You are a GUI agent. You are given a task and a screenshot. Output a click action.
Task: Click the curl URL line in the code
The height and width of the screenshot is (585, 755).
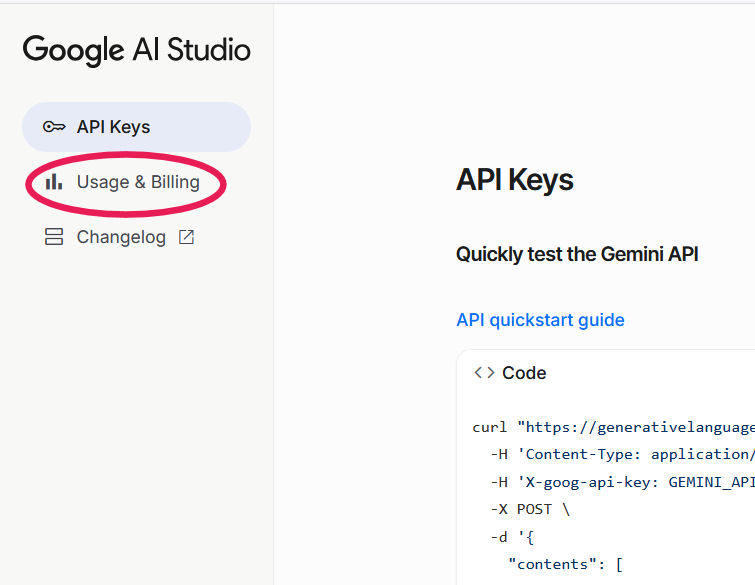612,427
